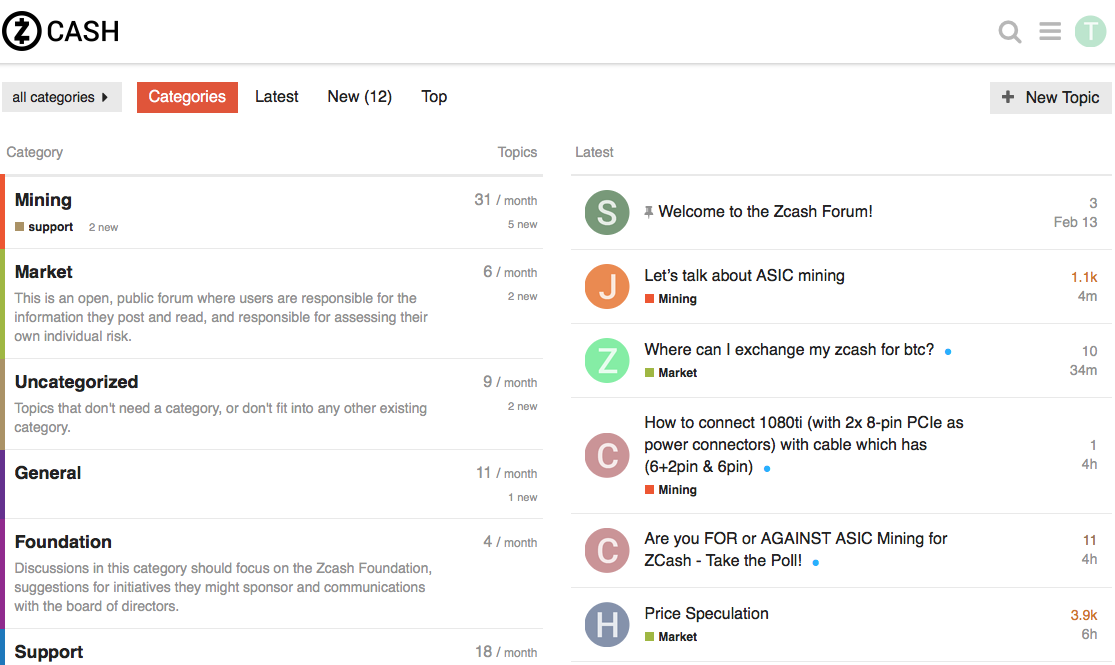This screenshot has width=1115, height=665.
Task: Click the 1.1k reply count
Action: tap(1084, 277)
